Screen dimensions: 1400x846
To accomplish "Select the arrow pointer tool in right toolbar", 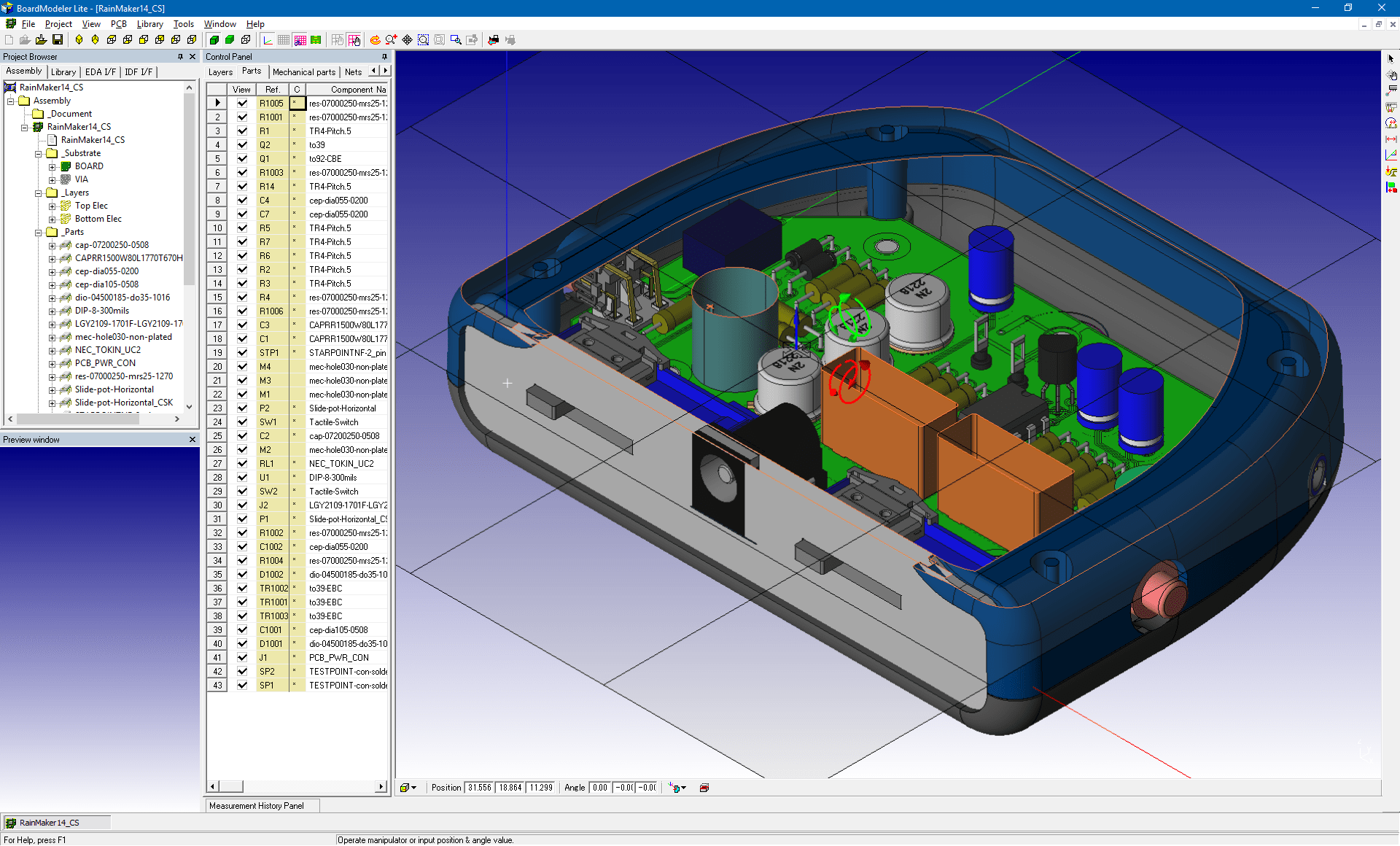I will [1391, 58].
